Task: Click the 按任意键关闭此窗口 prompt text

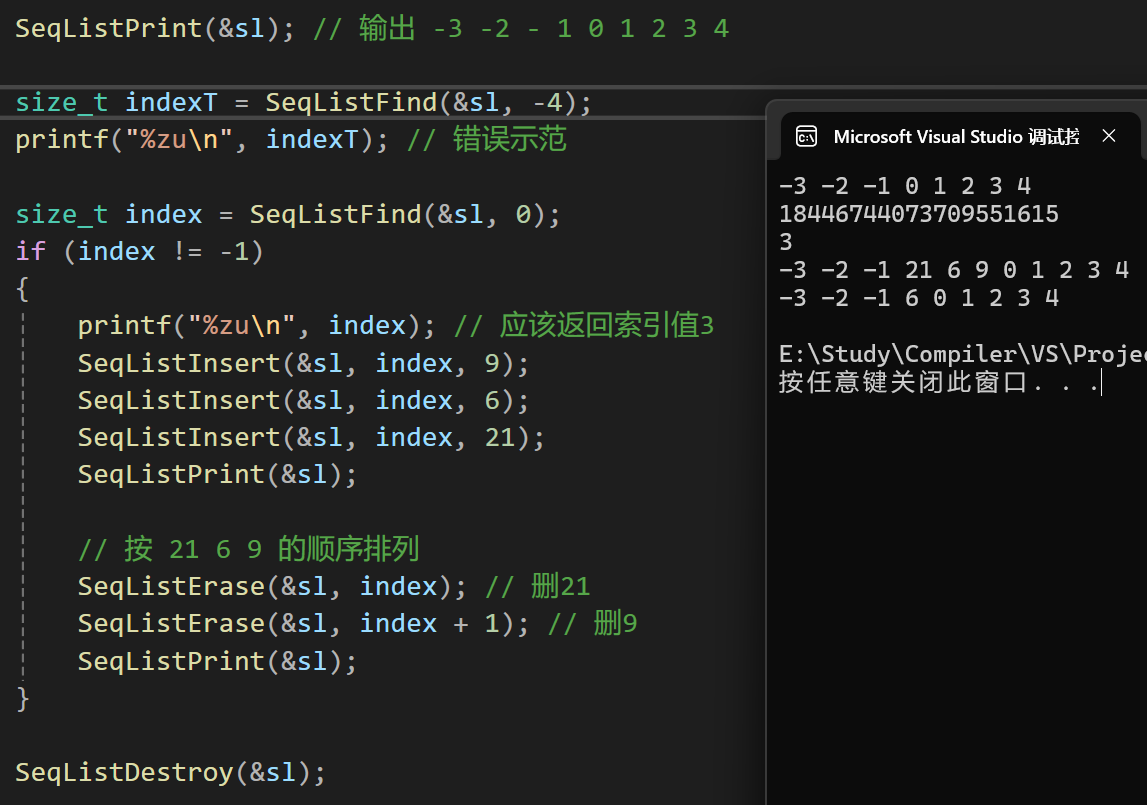Action: pos(938,382)
